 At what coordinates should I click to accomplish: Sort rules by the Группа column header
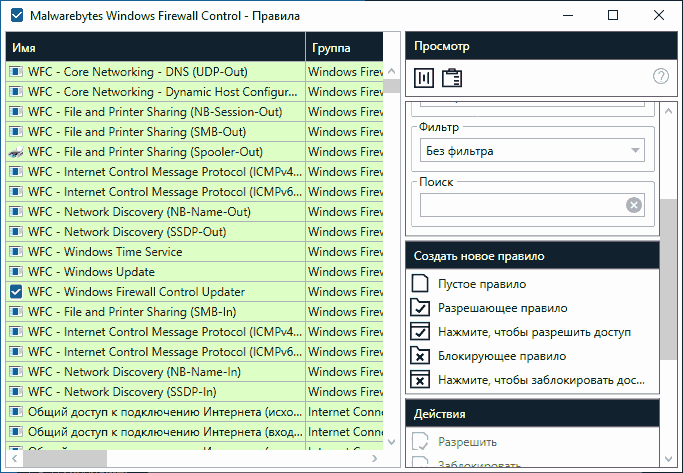[343, 47]
